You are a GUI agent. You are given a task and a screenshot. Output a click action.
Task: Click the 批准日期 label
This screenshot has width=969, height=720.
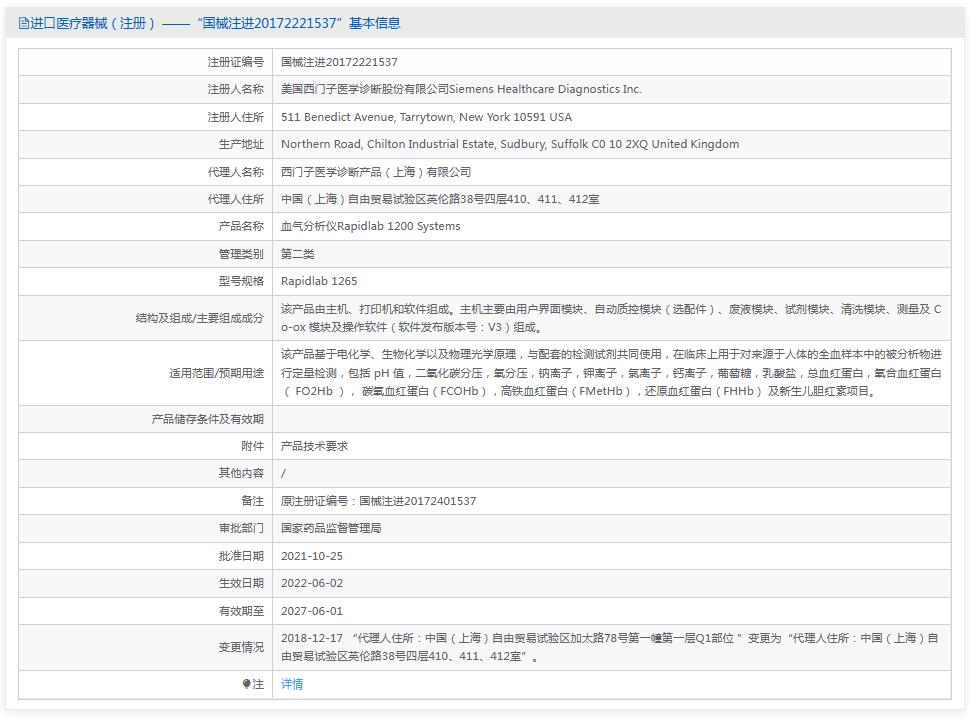(241, 556)
